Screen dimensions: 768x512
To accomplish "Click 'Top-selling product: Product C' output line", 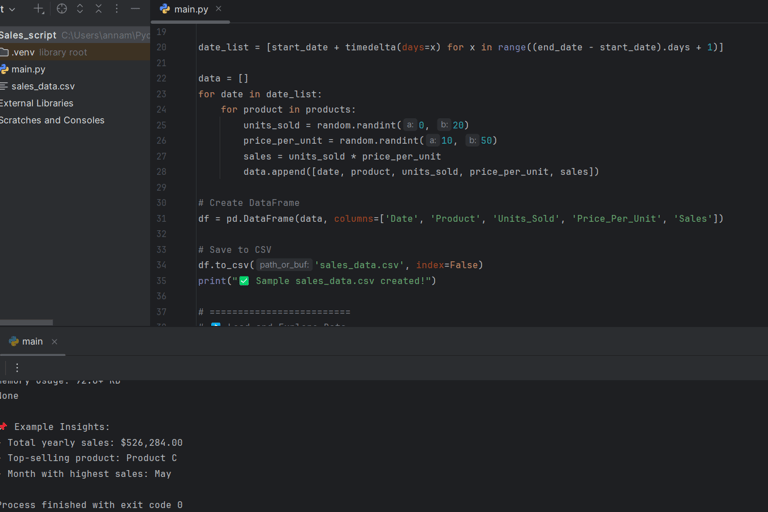I will [x=92, y=458].
